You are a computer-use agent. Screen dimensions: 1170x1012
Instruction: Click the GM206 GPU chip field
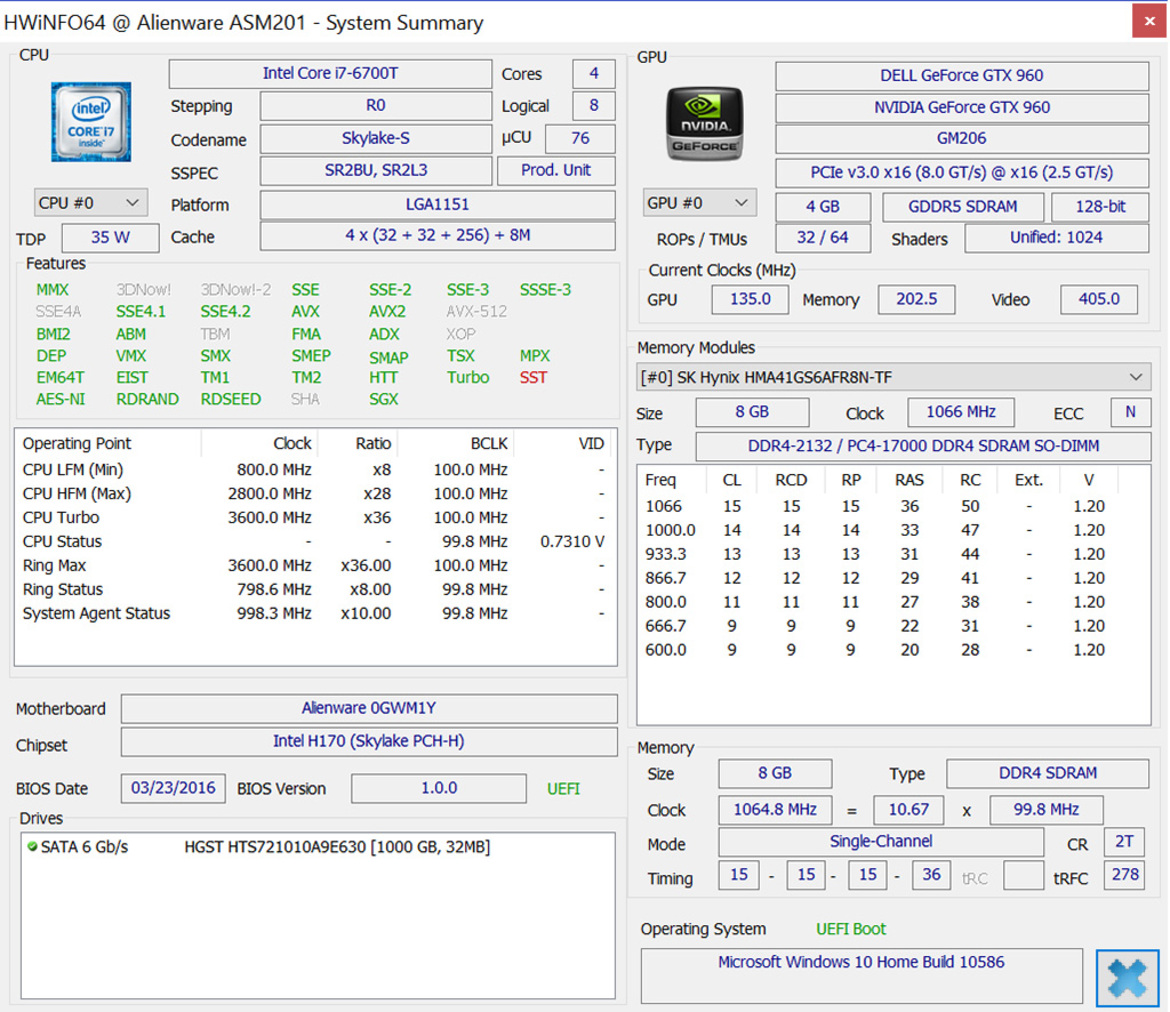962,139
